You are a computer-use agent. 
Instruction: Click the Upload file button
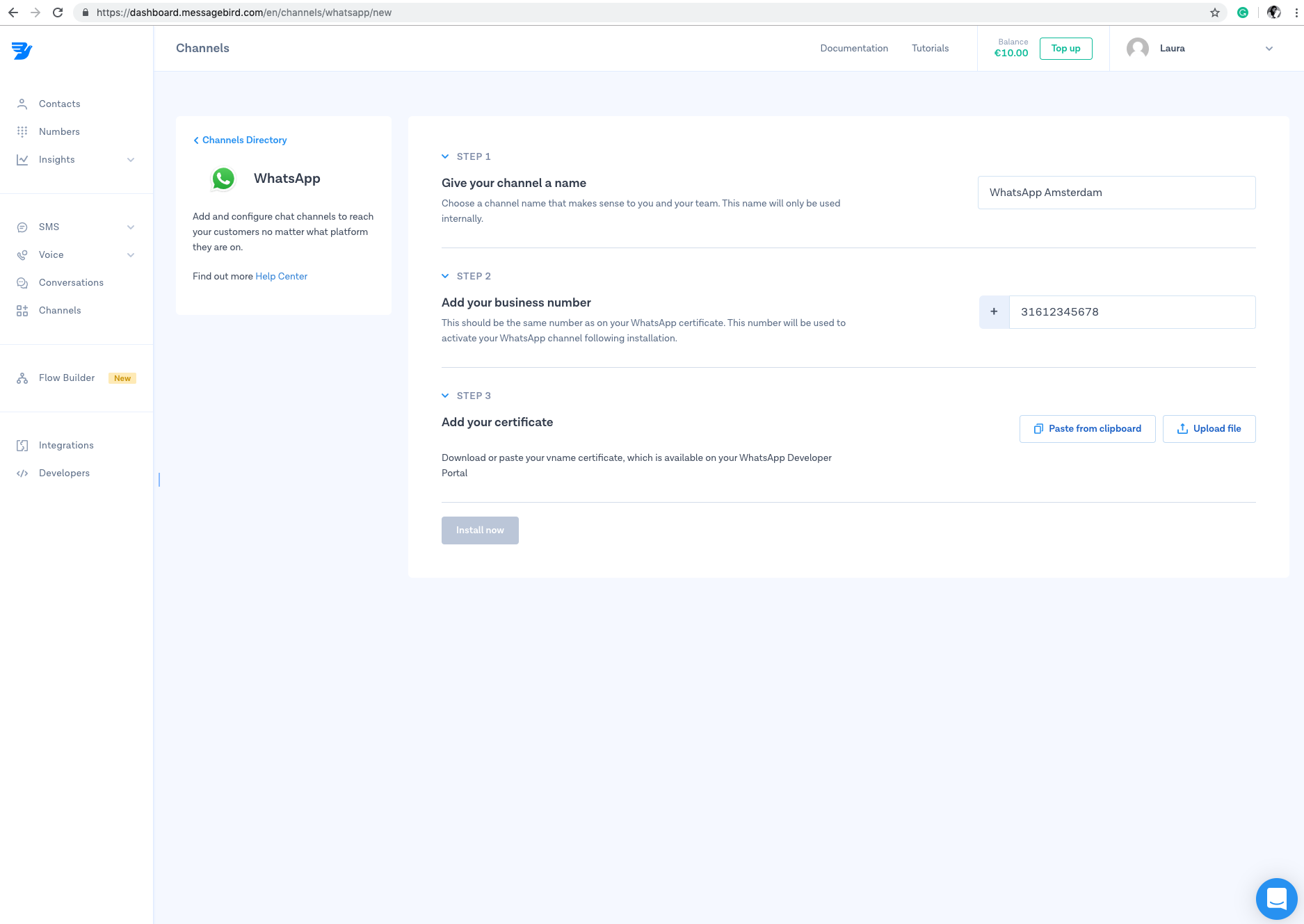(x=1209, y=429)
